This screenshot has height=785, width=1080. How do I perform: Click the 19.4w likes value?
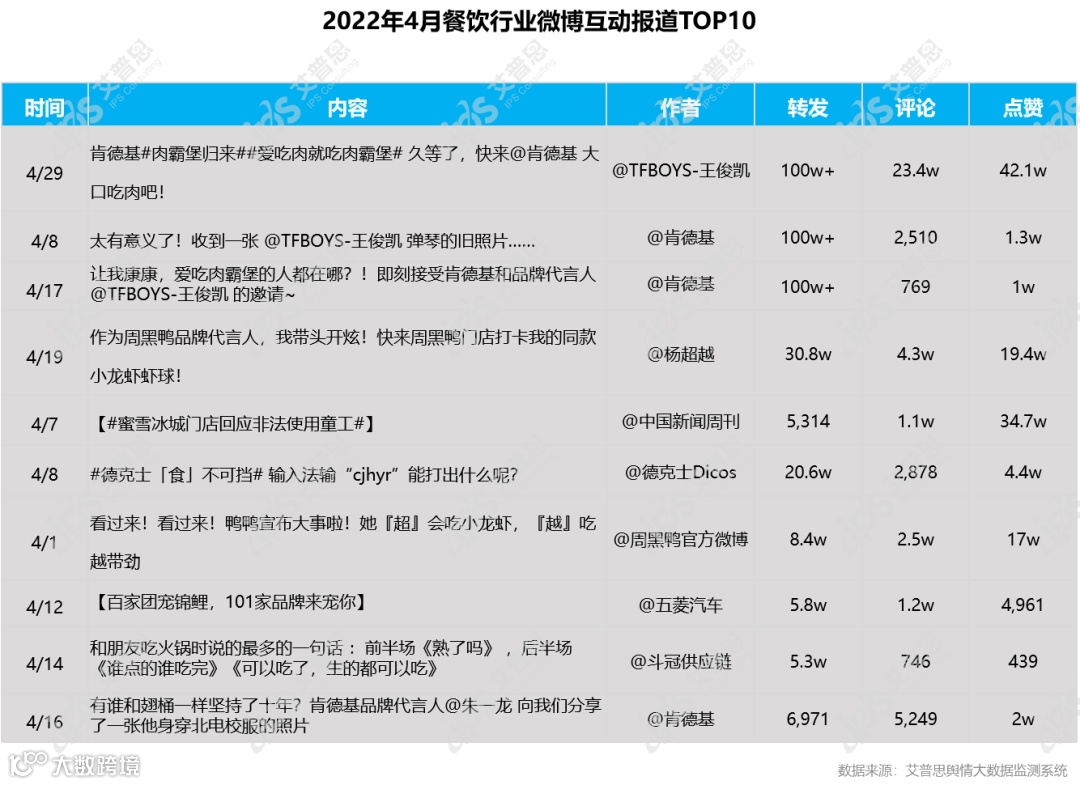tap(1023, 354)
